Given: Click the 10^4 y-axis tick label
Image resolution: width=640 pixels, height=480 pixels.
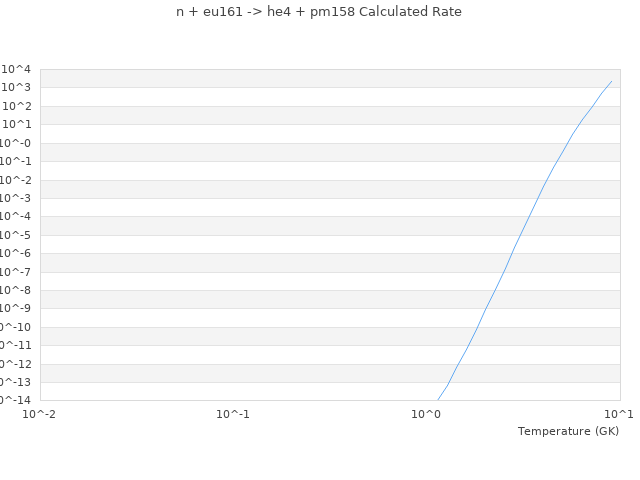Looking at the screenshot, I should click(x=17, y=69).
